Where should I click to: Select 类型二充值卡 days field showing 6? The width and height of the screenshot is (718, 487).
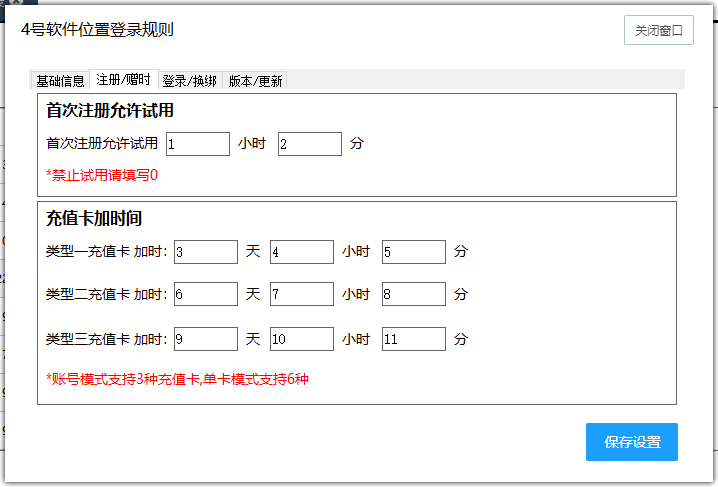pyautogui.click(x=206, y=294)
